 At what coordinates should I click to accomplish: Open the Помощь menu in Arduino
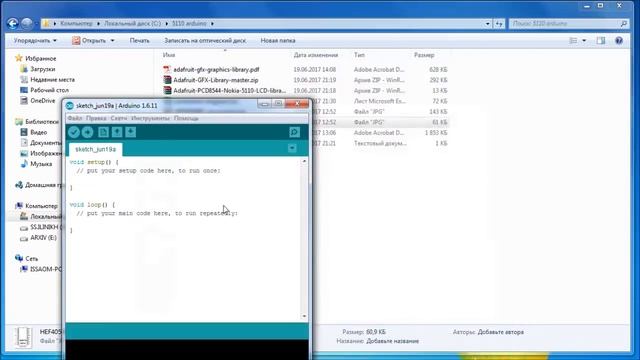(x=186, y=118)
